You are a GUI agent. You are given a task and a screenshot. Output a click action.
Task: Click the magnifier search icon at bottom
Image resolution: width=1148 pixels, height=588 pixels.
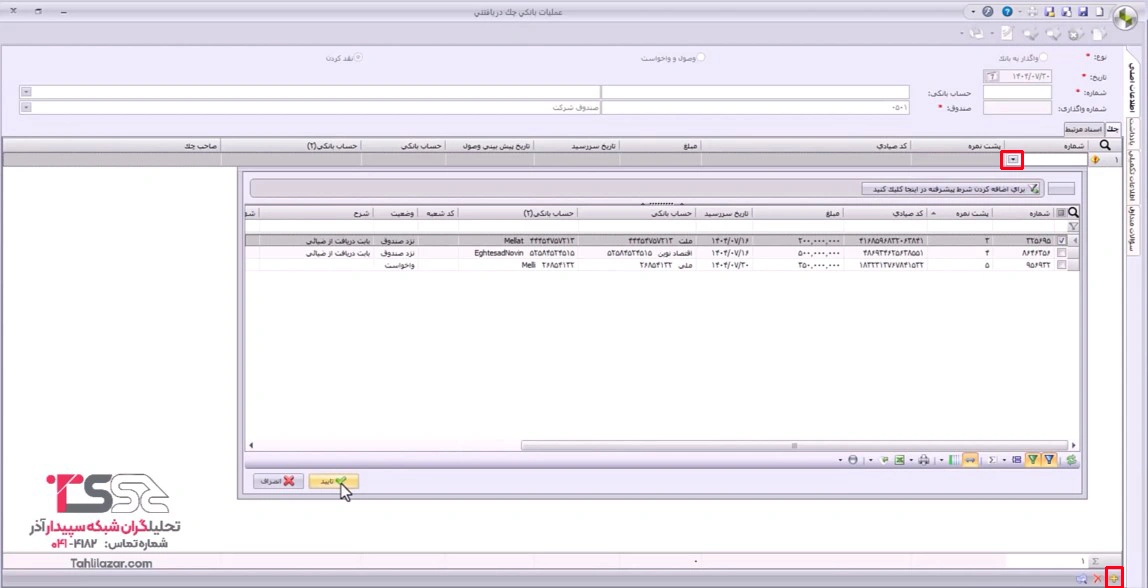click(x=1081, y=578)
